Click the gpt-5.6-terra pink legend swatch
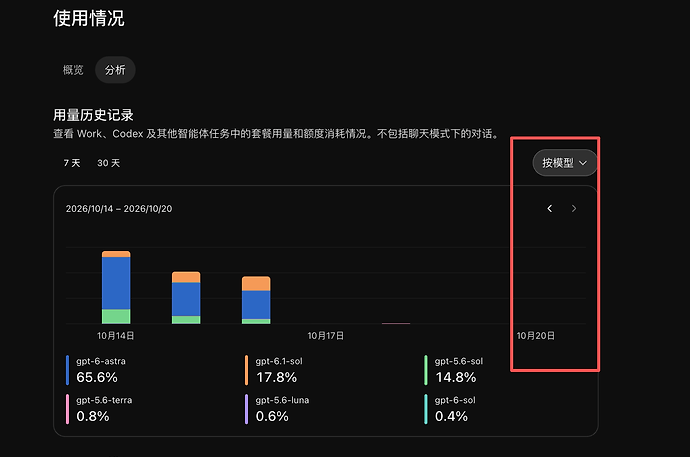Image resolution: width=690 pixels, height=457 pixels. [67, 409]
